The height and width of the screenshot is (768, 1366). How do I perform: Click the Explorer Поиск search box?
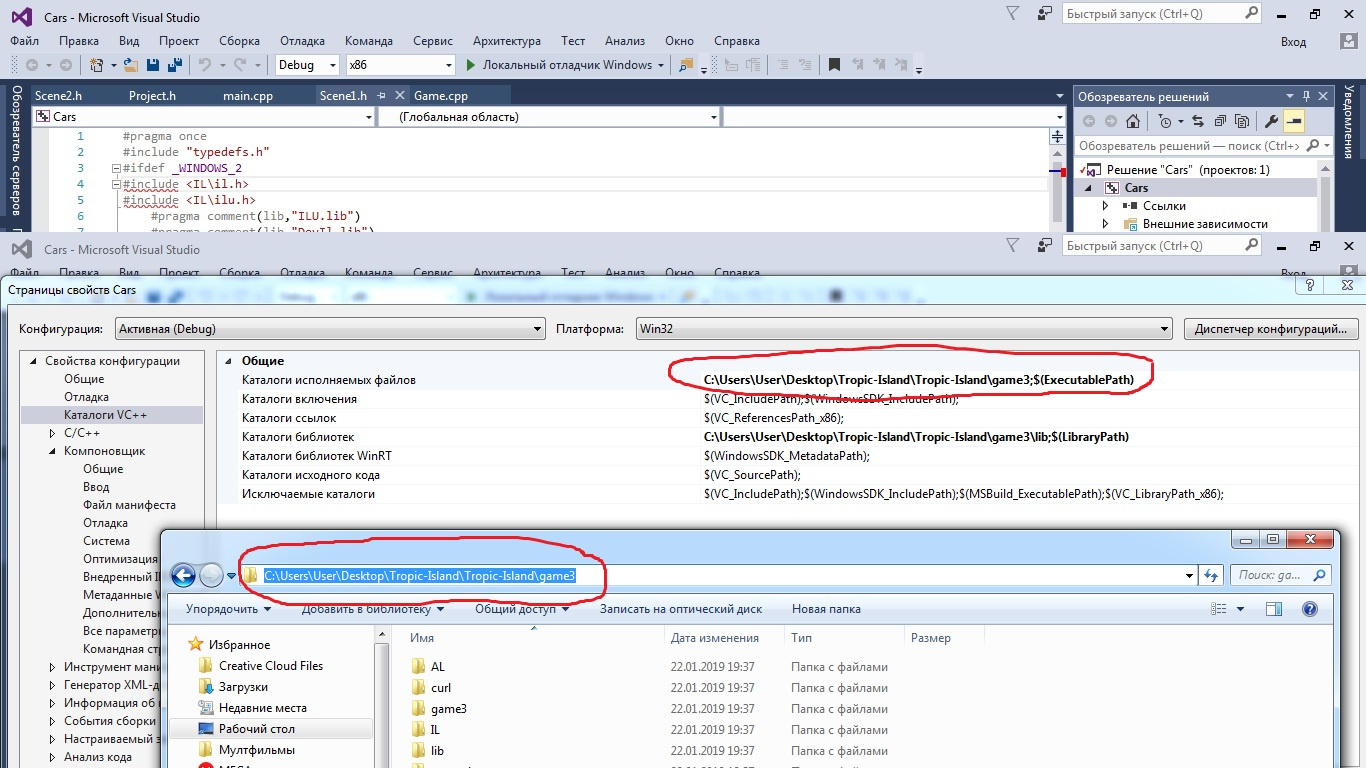pos(1281,575)
